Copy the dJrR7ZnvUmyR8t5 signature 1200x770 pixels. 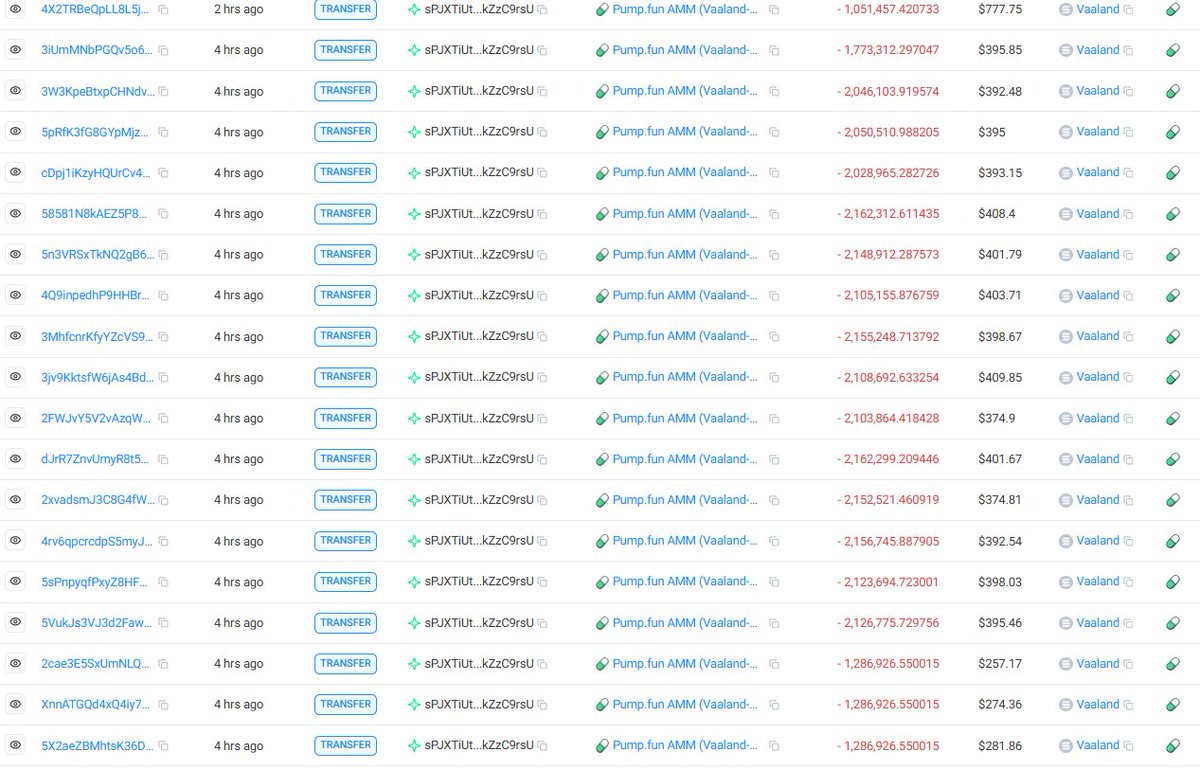tap(163, 460)
